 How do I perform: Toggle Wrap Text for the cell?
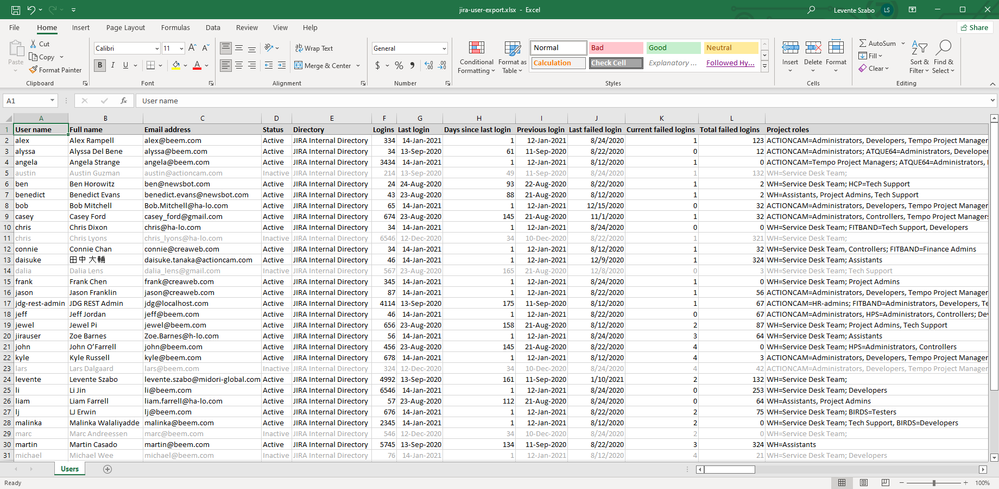314,48
